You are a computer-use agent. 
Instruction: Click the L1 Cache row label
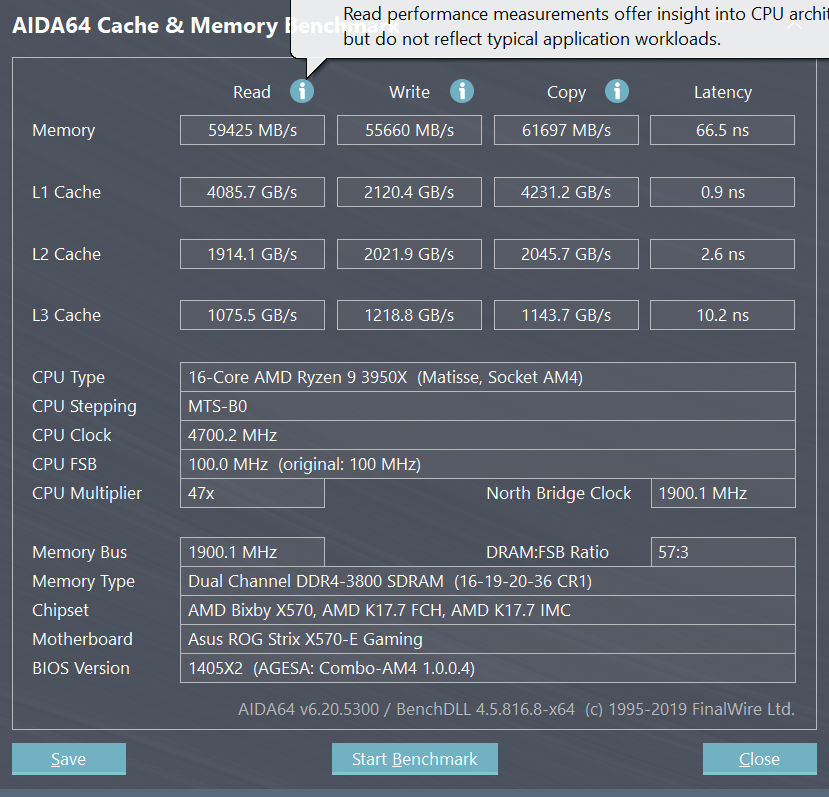[x=66, y=192]
